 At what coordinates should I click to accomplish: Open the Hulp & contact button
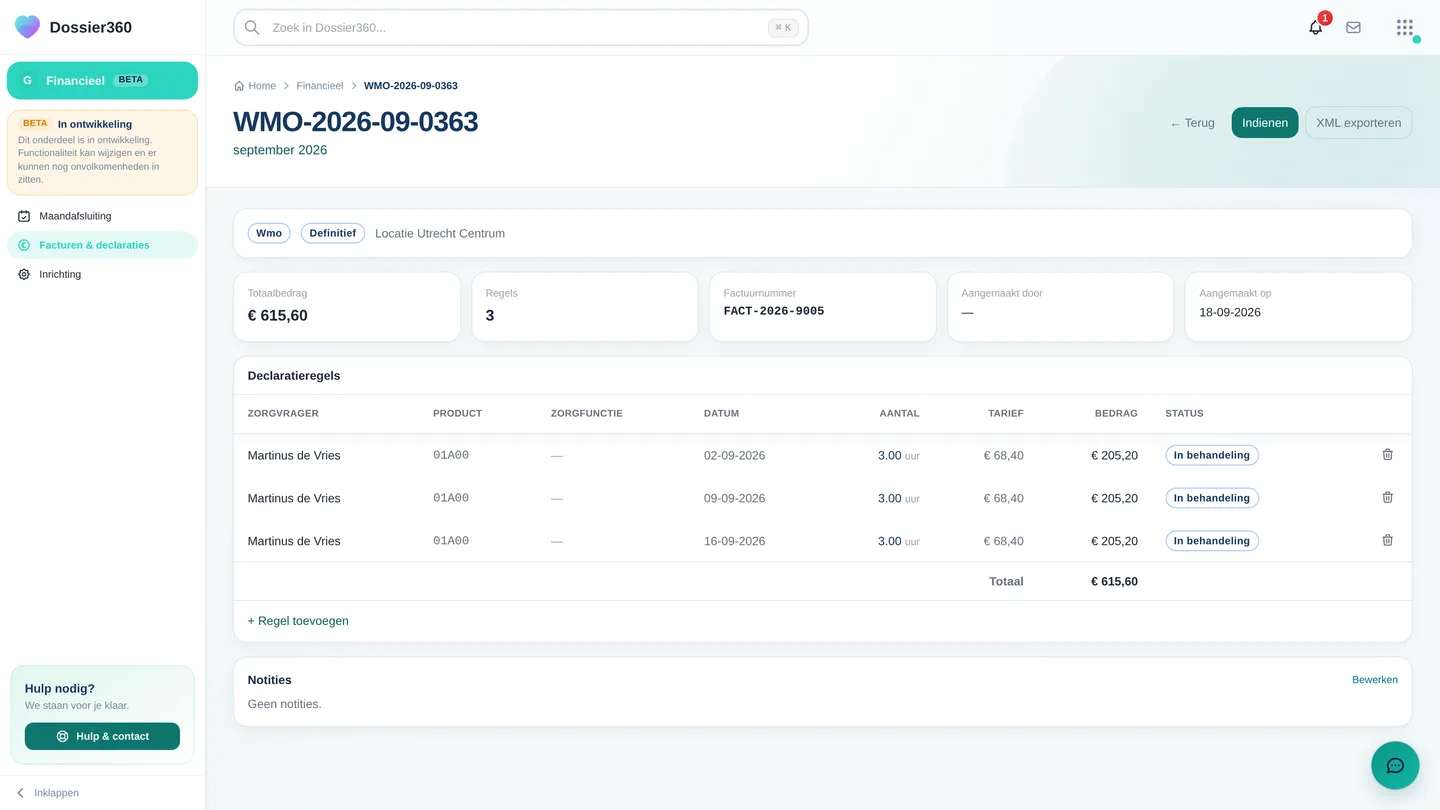point(102,736)
